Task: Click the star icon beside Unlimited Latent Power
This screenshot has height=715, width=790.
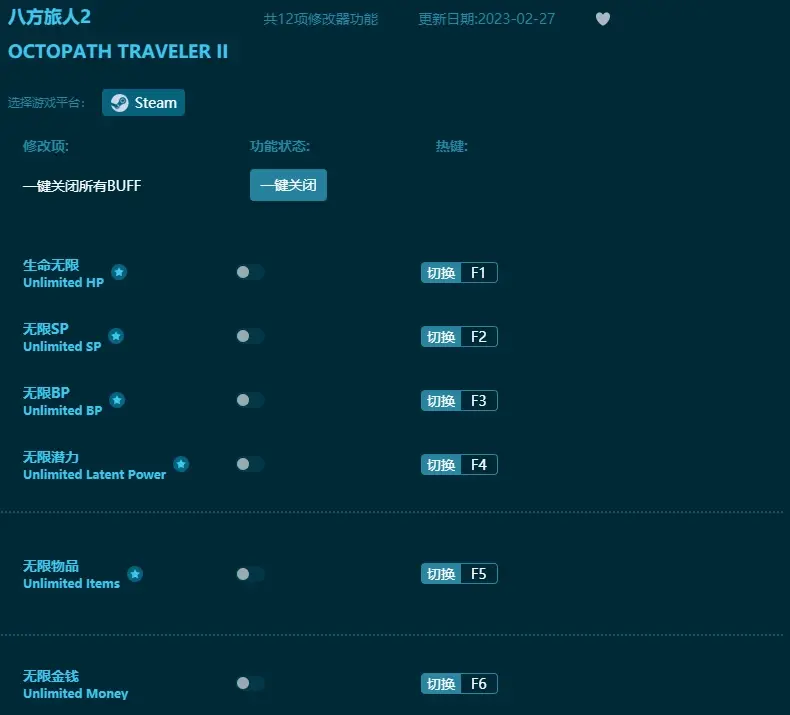Action: 181,464
